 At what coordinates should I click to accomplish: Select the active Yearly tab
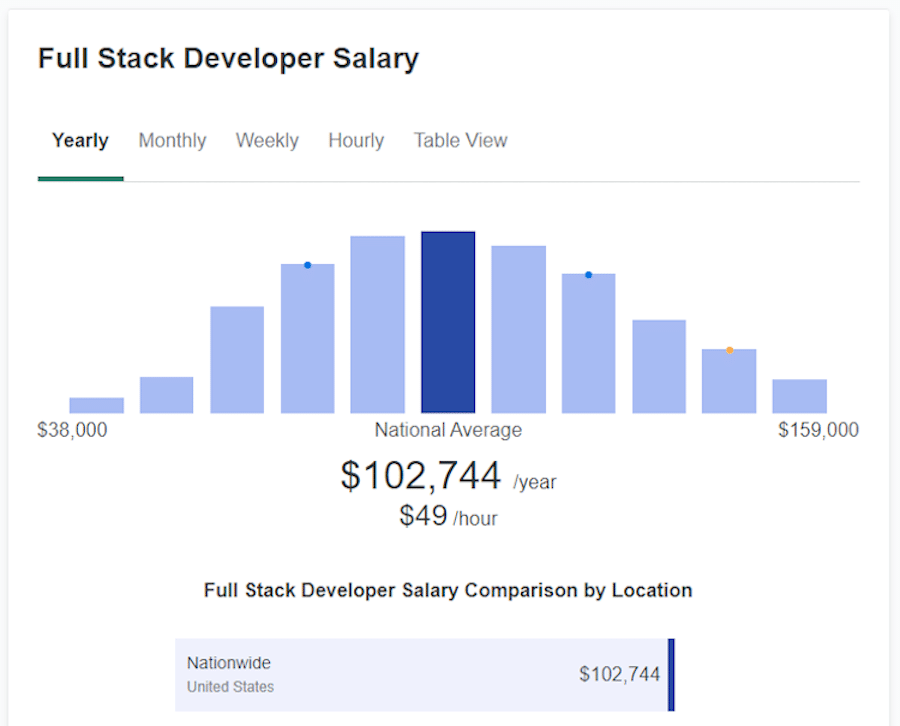click(x=80, y=140)
